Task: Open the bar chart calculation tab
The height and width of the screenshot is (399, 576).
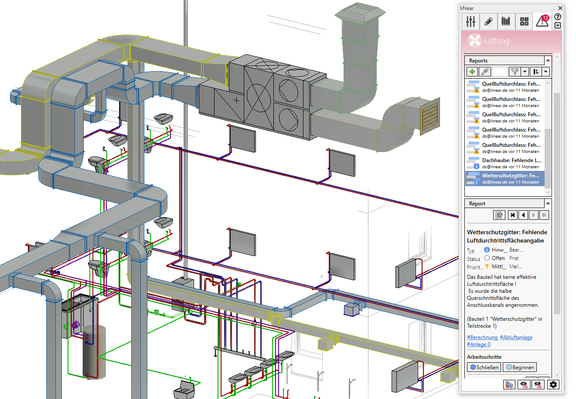Action: 506,21
